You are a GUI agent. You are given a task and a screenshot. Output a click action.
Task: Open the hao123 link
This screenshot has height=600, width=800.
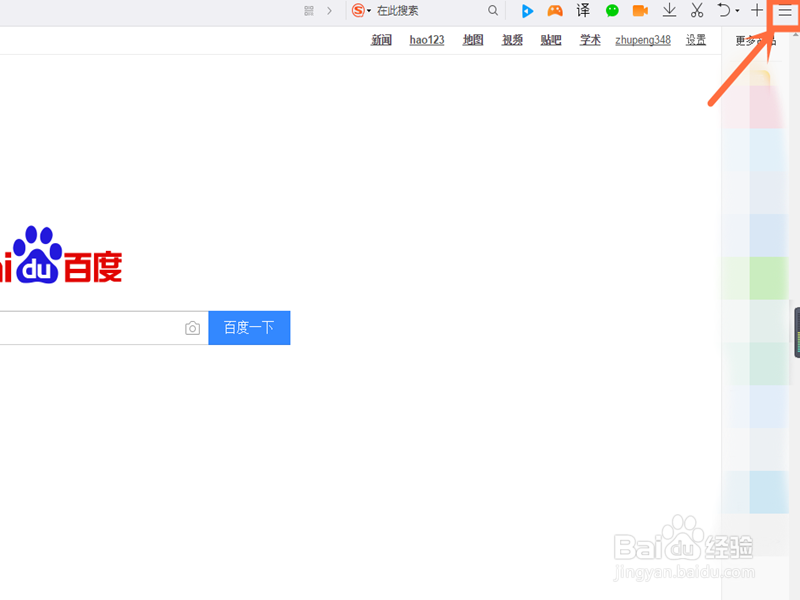427,40
